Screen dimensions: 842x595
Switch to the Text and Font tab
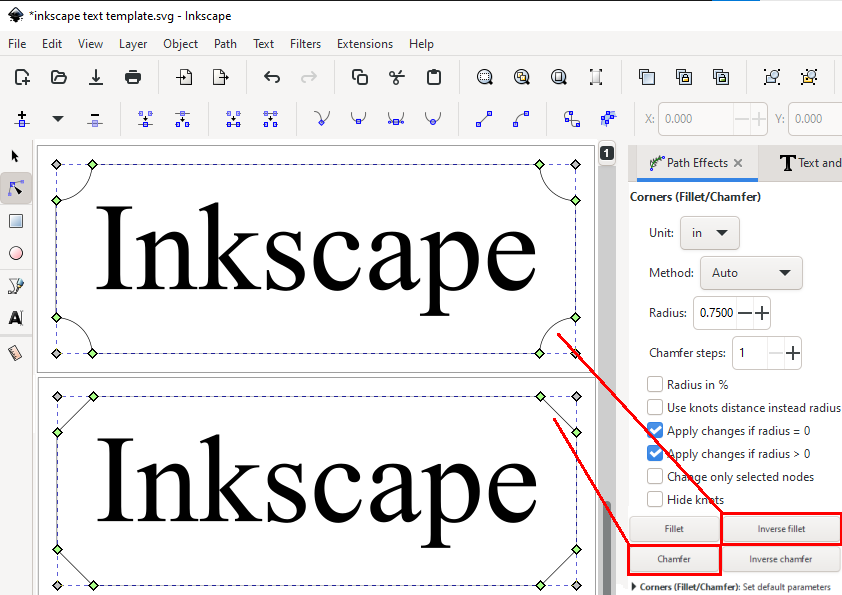point(810,163)
